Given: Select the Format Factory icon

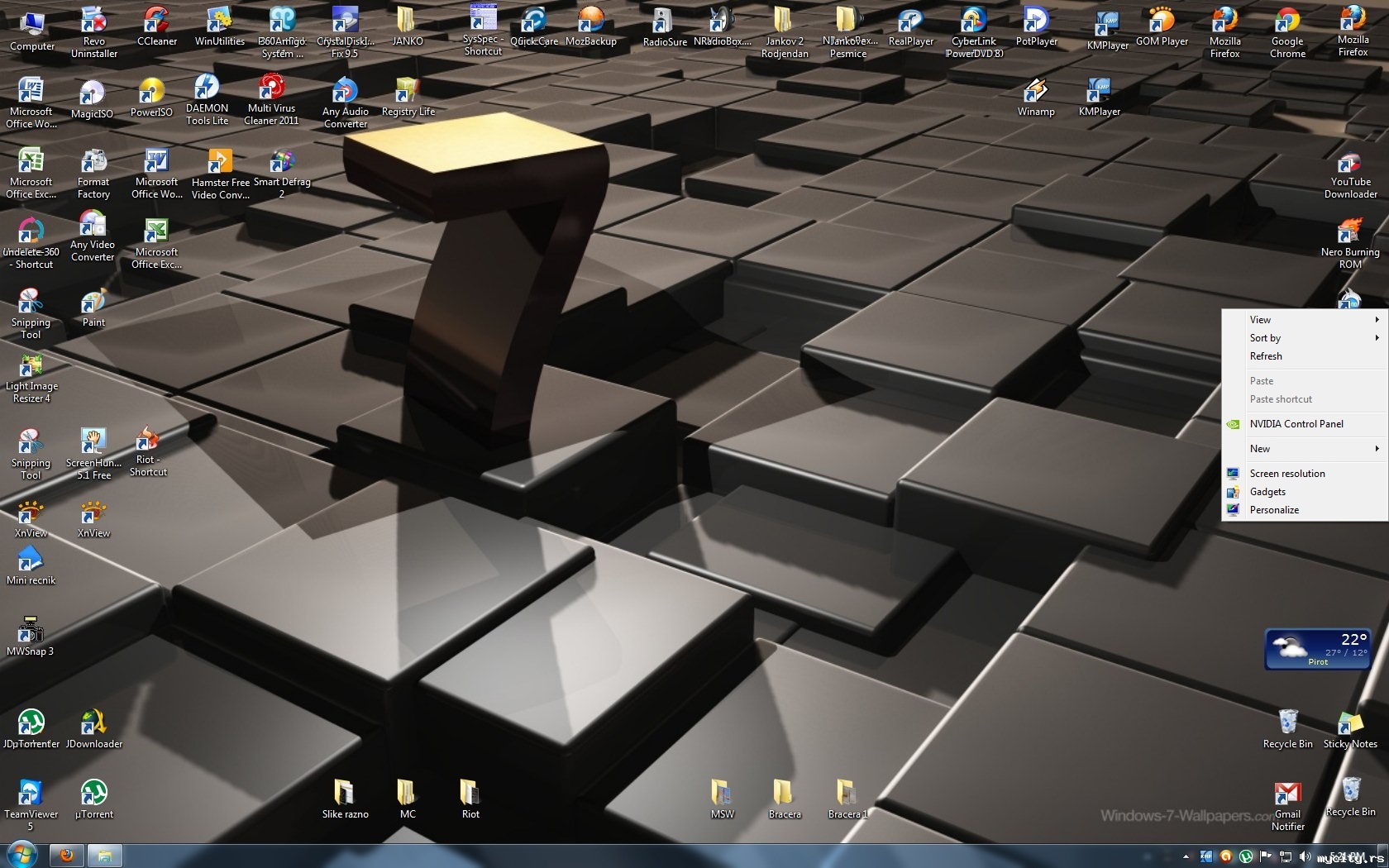Looking at the screenshot, I should [x=93, y=170].
